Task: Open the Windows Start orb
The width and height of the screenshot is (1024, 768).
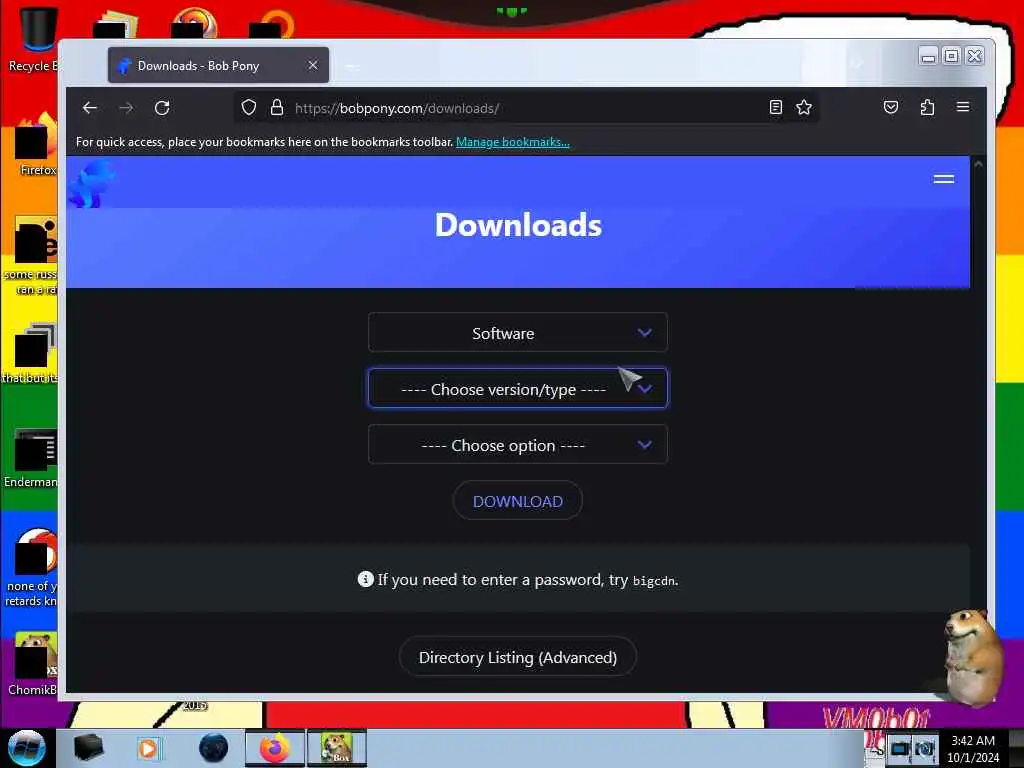Action: tap(26, 748)
